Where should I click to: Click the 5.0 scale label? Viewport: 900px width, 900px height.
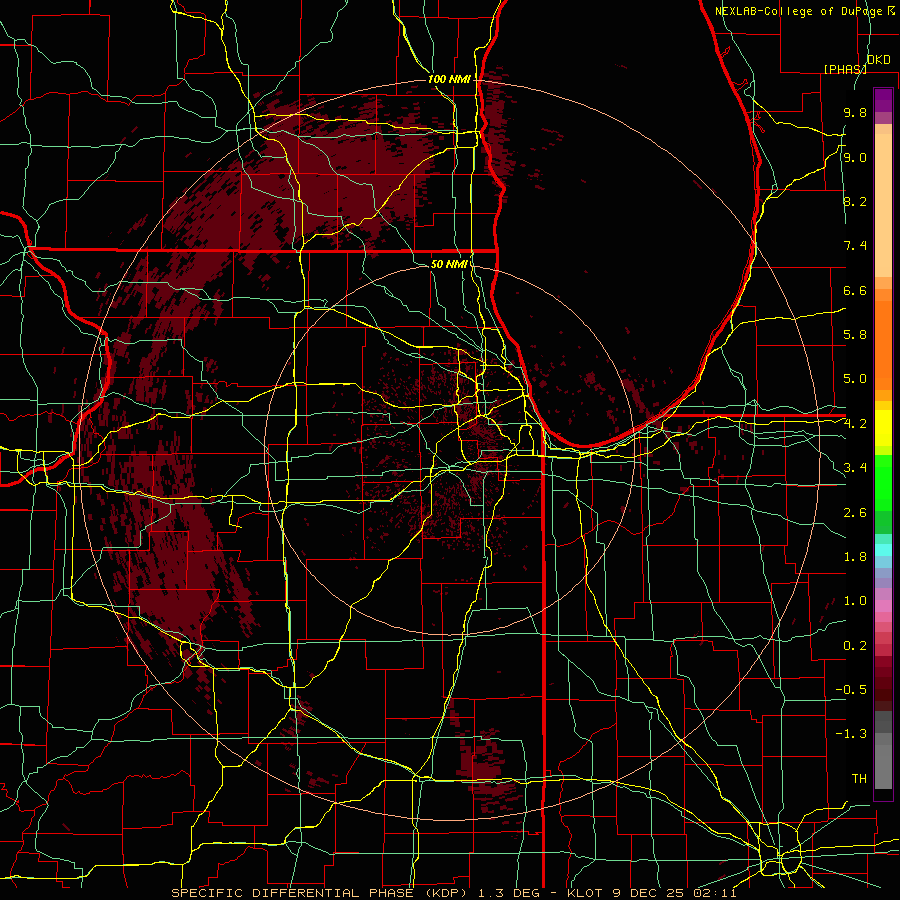click(x=855, y=379)
